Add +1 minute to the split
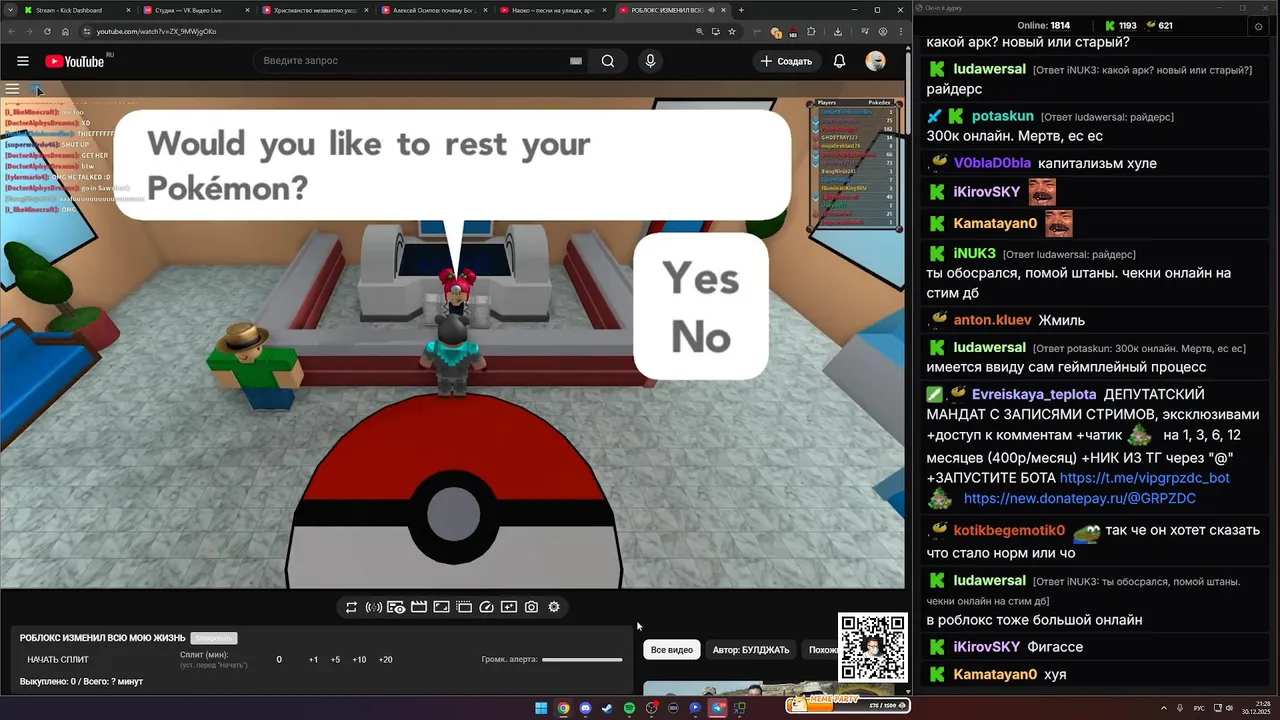 pyautogui.click(x=313, y=660)
